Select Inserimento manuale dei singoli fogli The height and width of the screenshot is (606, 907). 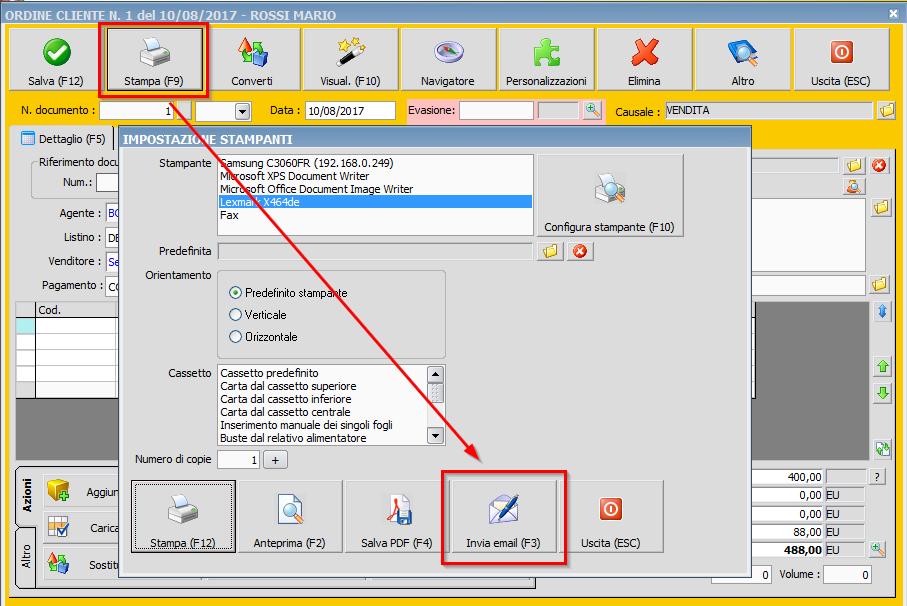click(323, 425)
